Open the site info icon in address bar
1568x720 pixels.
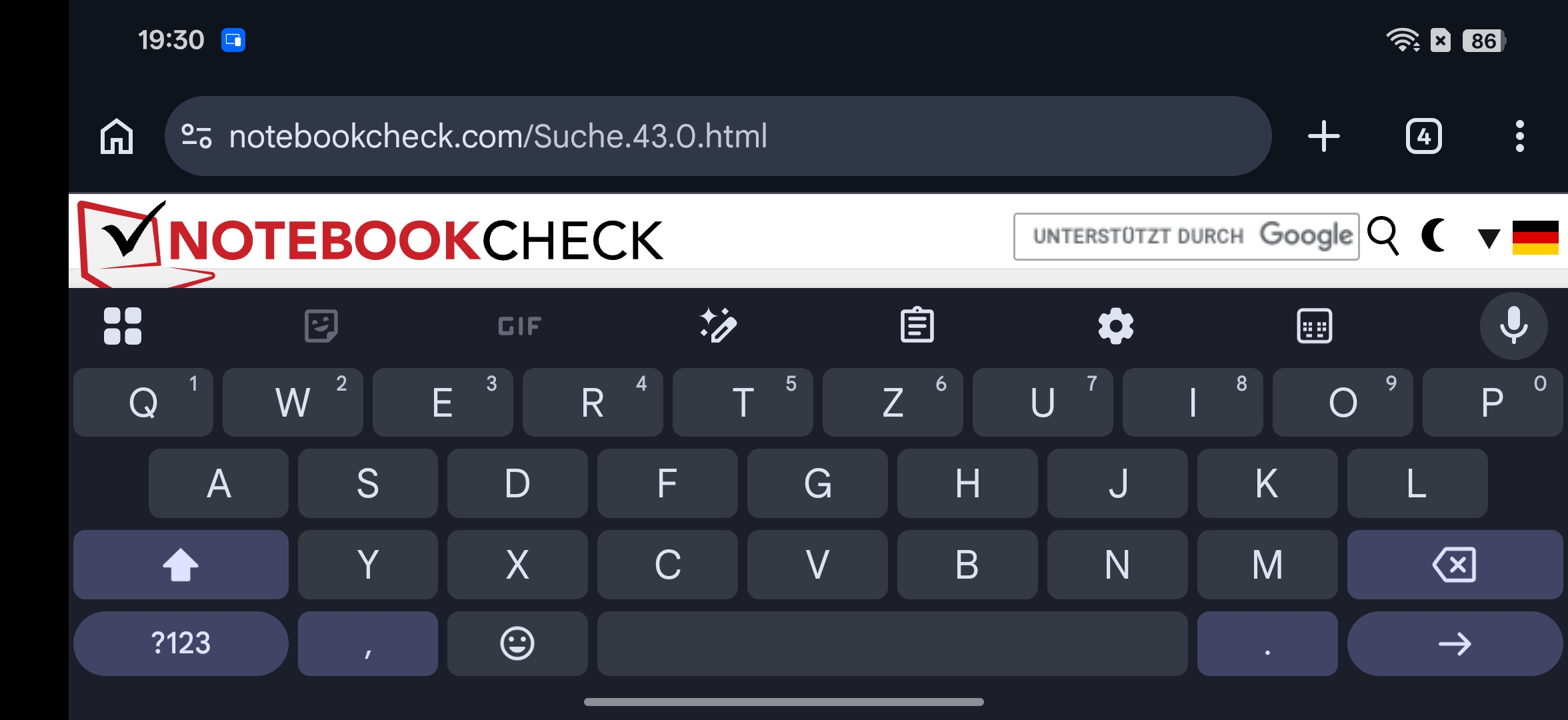click(x=197, y=137)
